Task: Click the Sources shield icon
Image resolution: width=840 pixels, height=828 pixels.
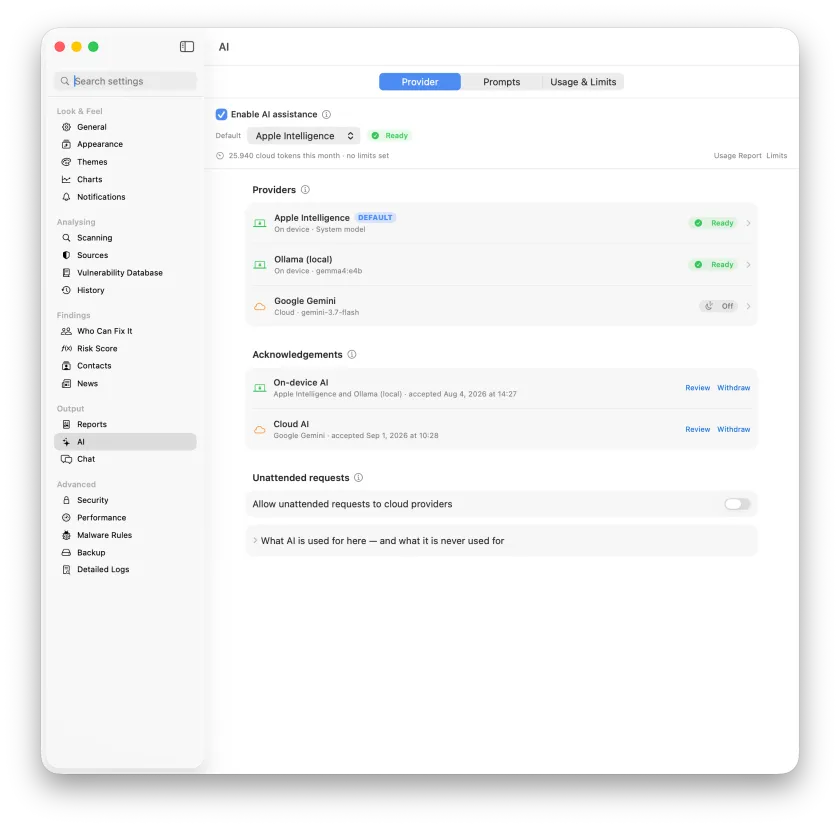Action: 66,255
